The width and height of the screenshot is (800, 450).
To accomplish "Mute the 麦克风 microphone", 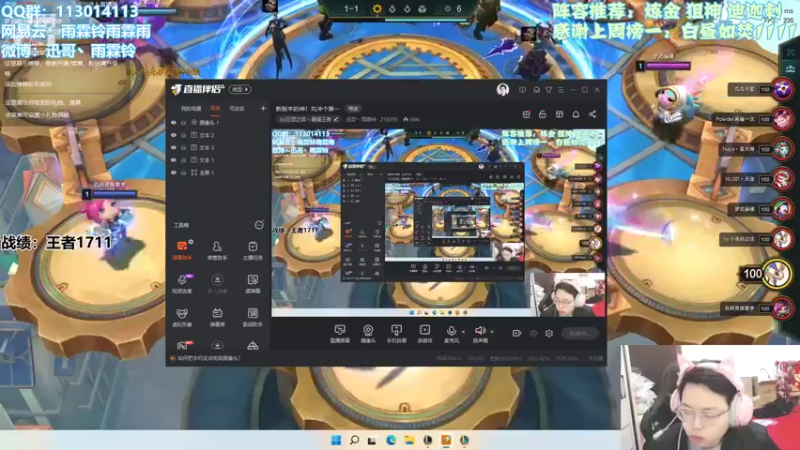I will 451,334.
